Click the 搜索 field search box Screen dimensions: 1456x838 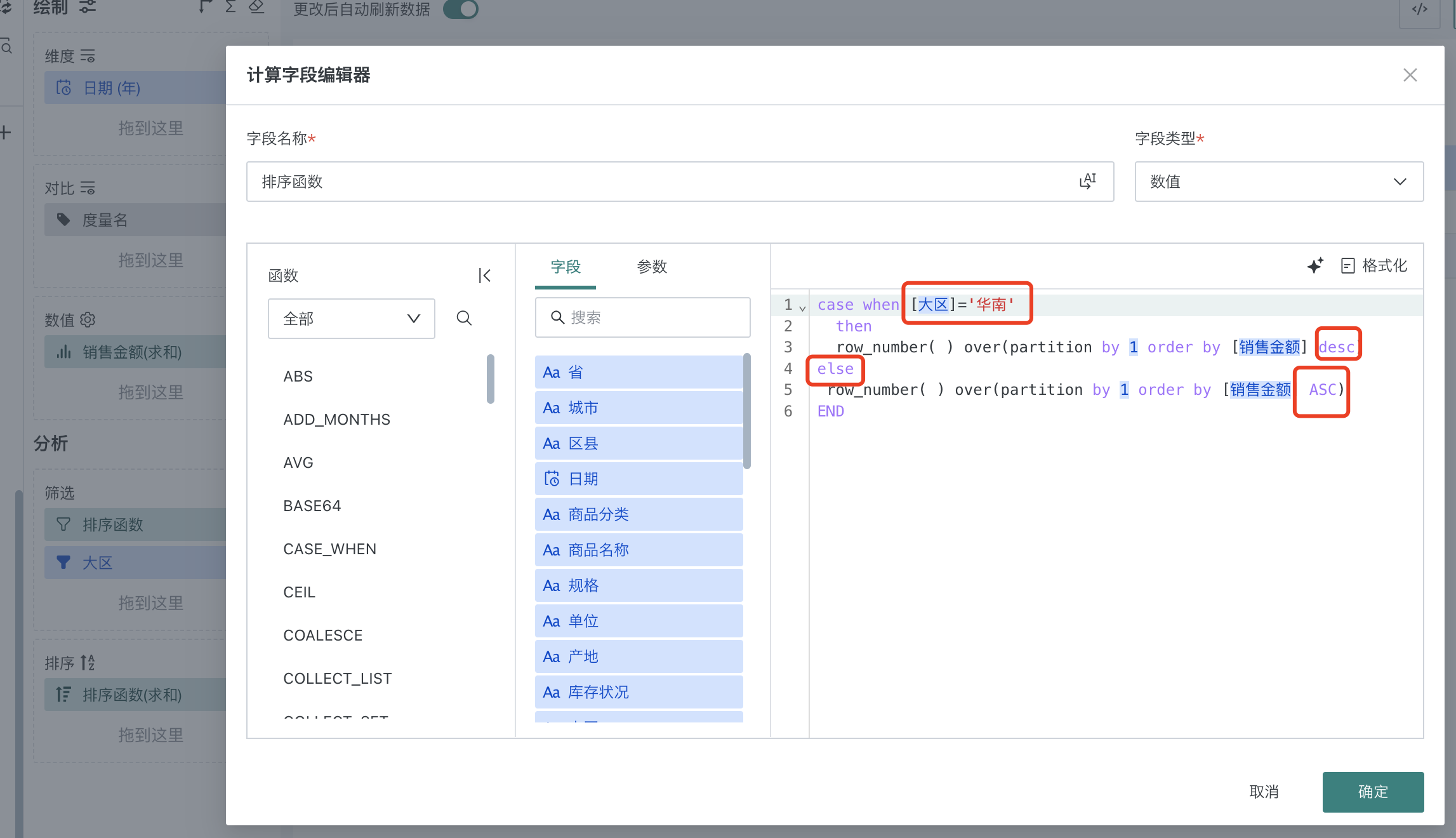click(x=642, y=317)
